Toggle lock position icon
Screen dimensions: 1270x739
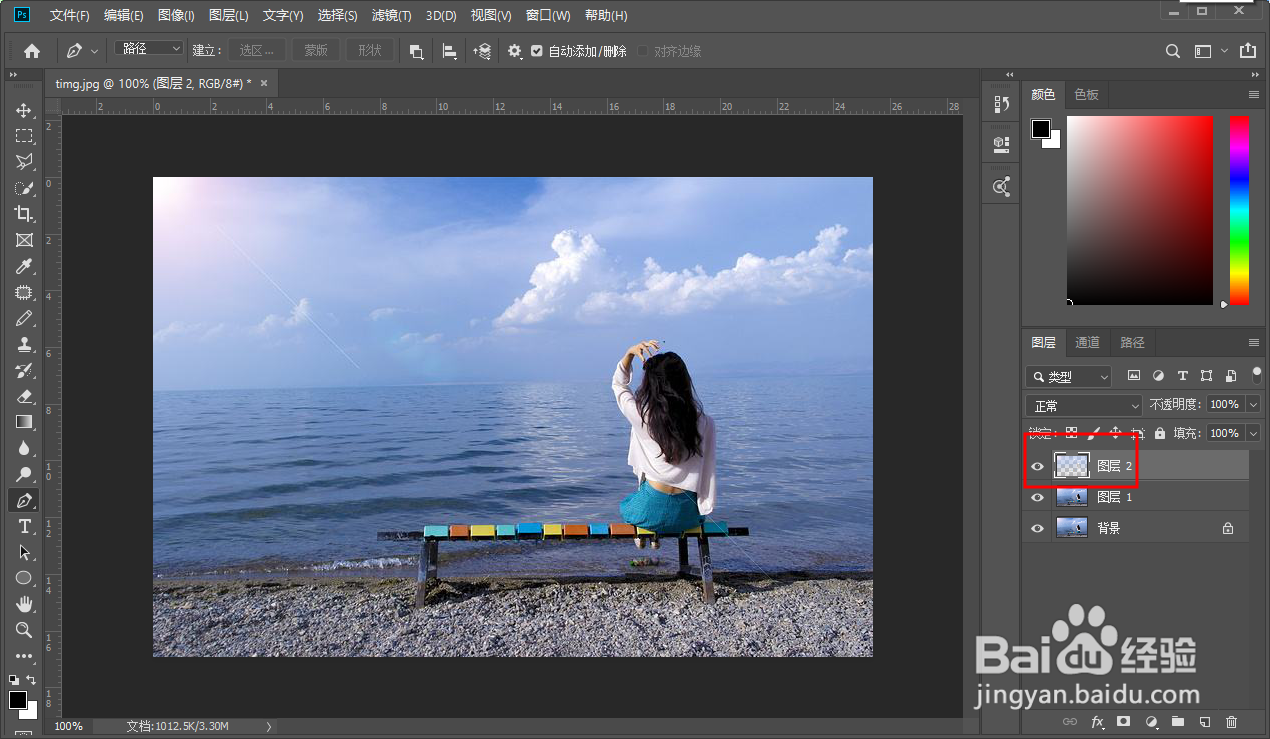tap(1116, 433)
